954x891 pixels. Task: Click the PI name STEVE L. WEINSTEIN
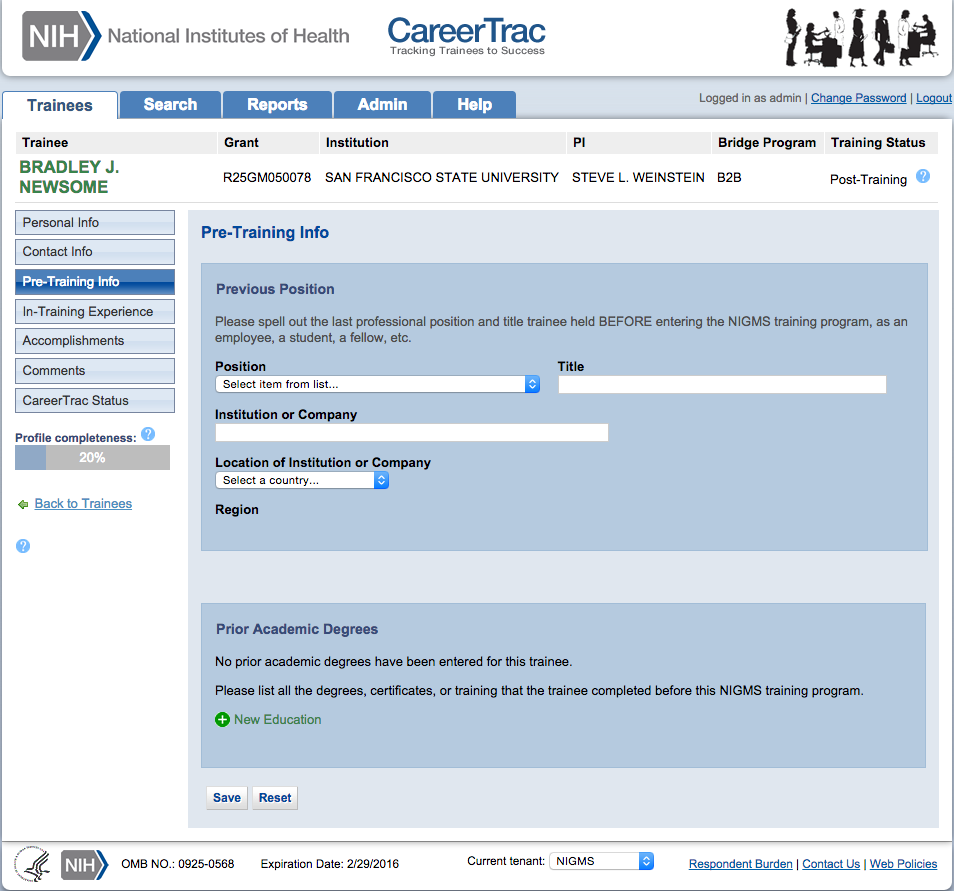pos(638,178)
